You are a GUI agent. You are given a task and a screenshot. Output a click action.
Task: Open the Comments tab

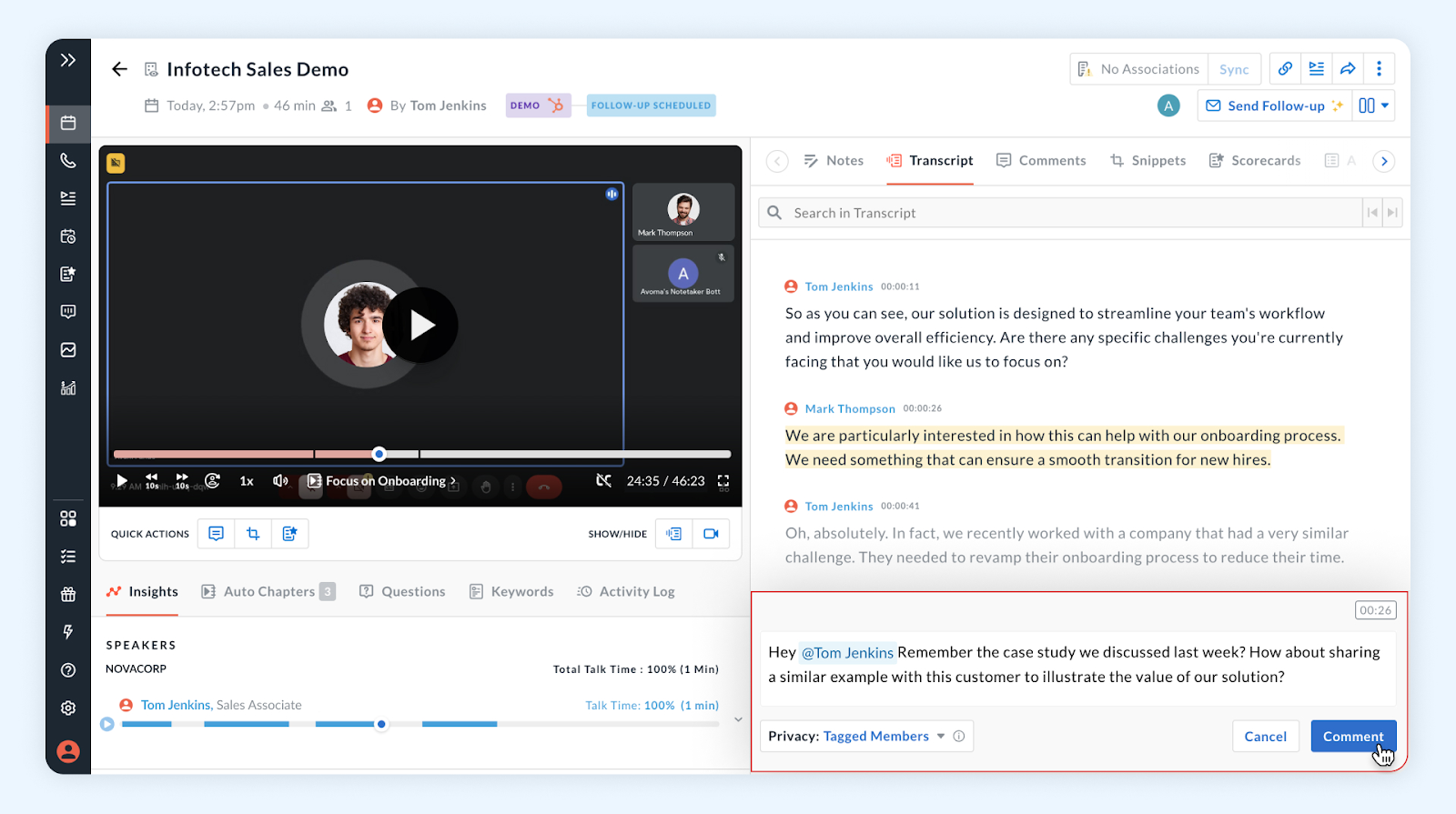tap(1041, 161)
